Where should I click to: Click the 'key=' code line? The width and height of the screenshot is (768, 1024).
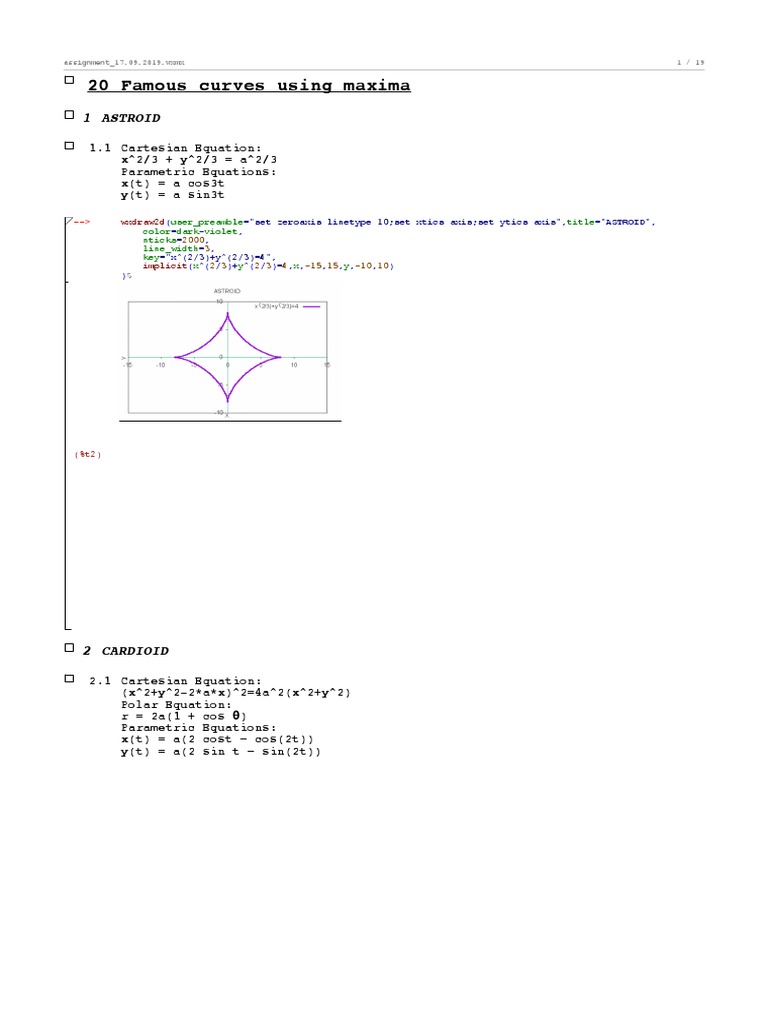coord(209,257)
